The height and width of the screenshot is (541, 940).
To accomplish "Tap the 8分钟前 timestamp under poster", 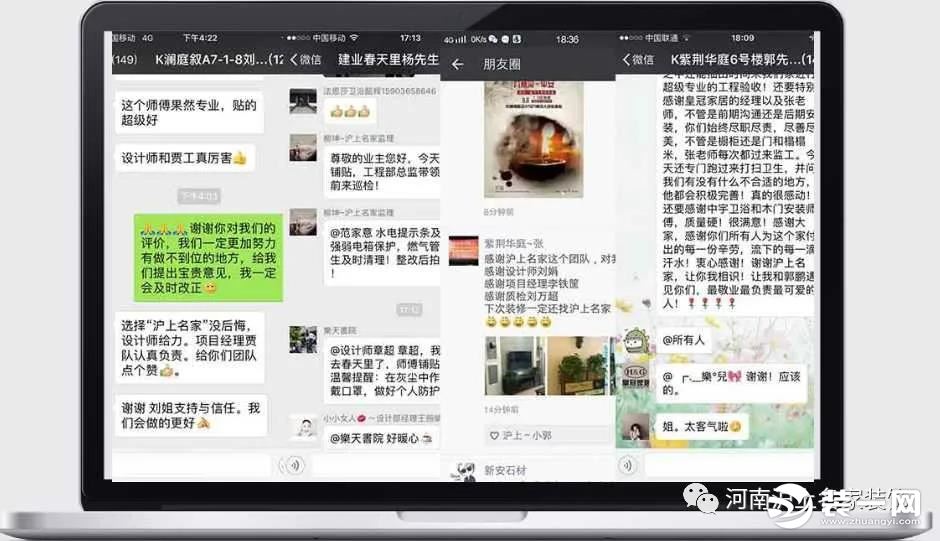I will coord(499,212).
